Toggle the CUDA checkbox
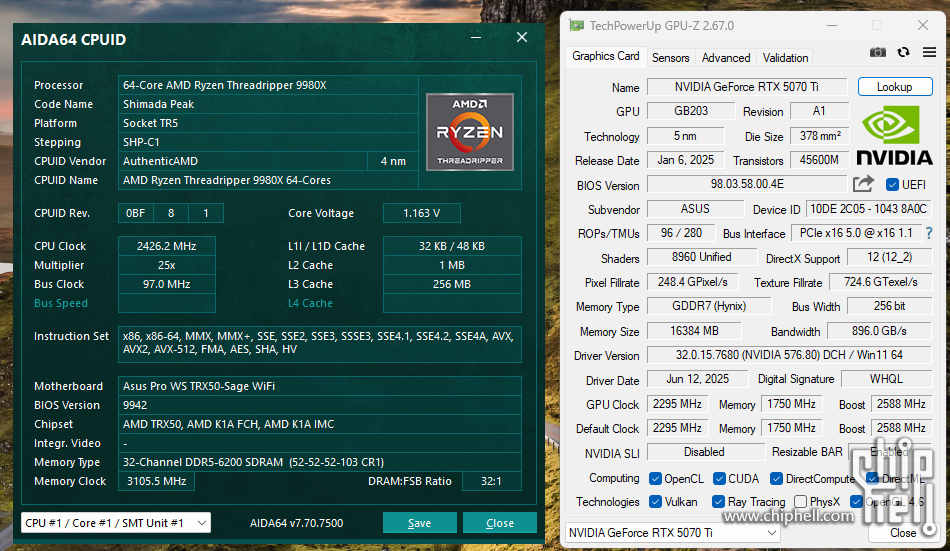This screenshot has height=551, width=950. pos(719,479)
